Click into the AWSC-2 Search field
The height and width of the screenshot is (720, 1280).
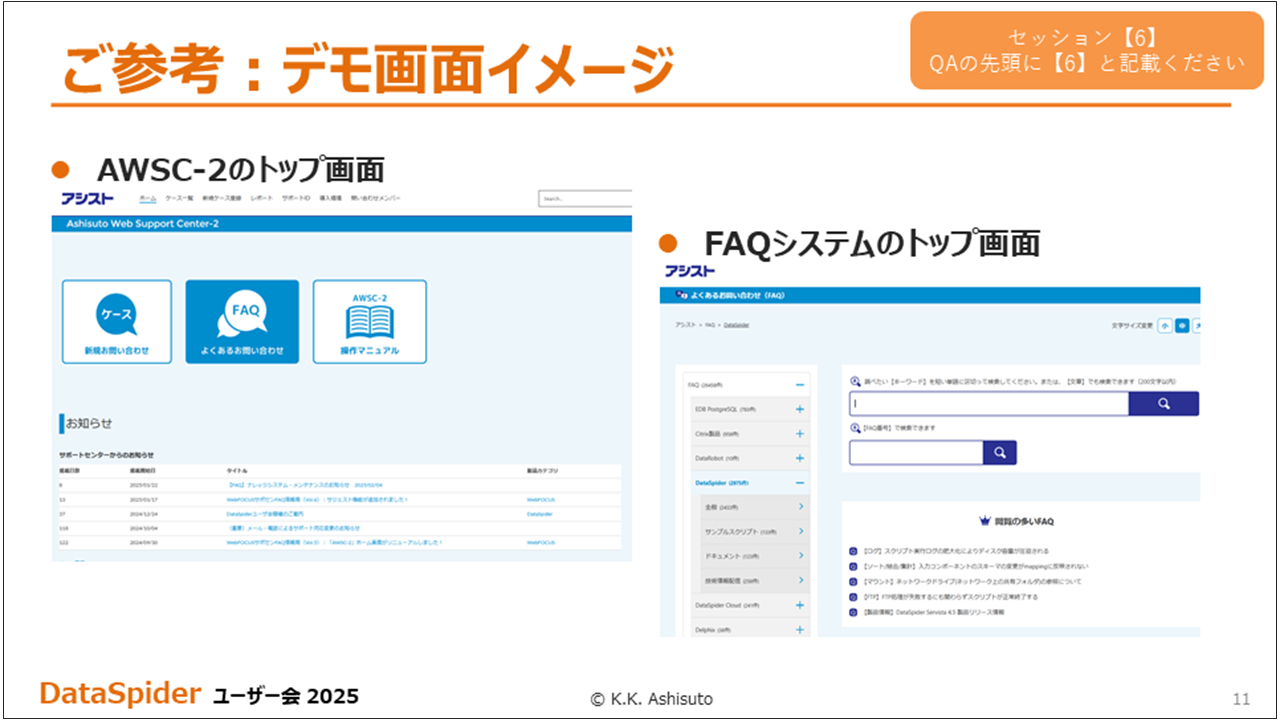click(585, 199)
